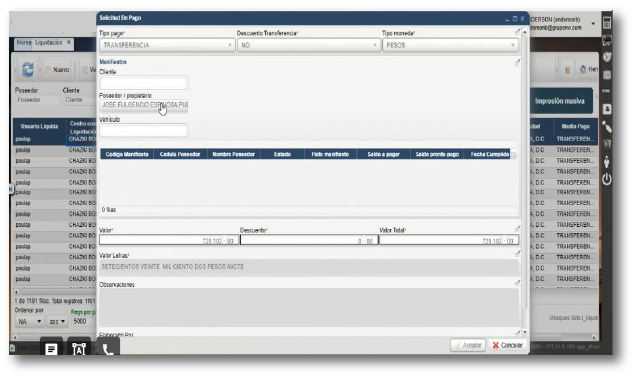
Task: Expand the Descuento Transferencia dropdown
Action: [x=308, y=45]
